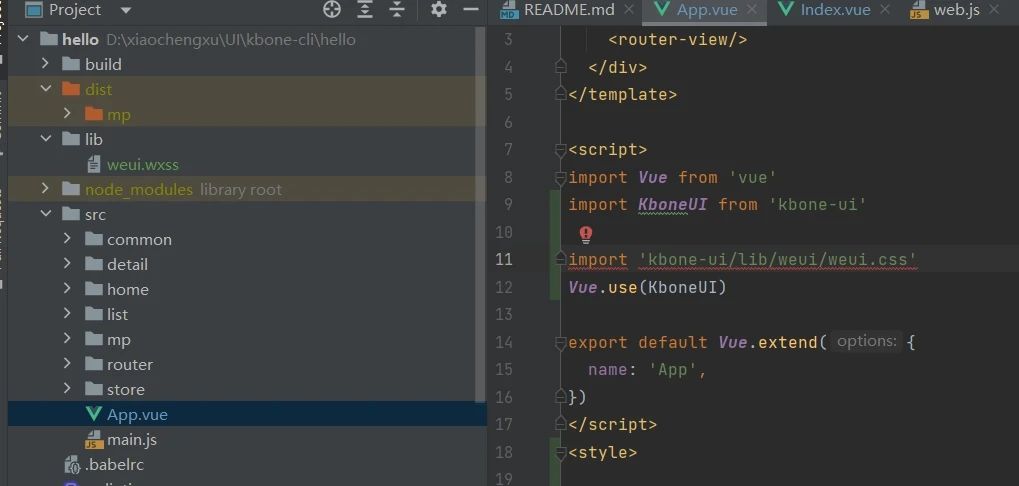
Task: Switch to the Index.vue tab
Action: [x=835, y=10]
